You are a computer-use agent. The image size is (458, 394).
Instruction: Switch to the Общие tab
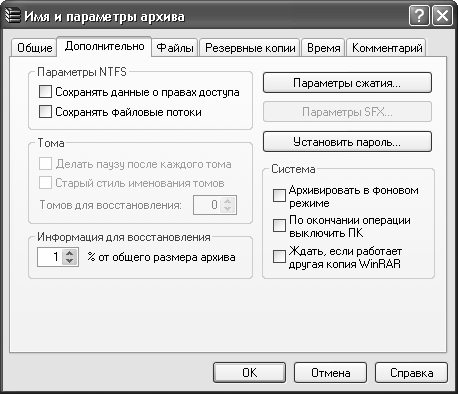coord(34,48)
